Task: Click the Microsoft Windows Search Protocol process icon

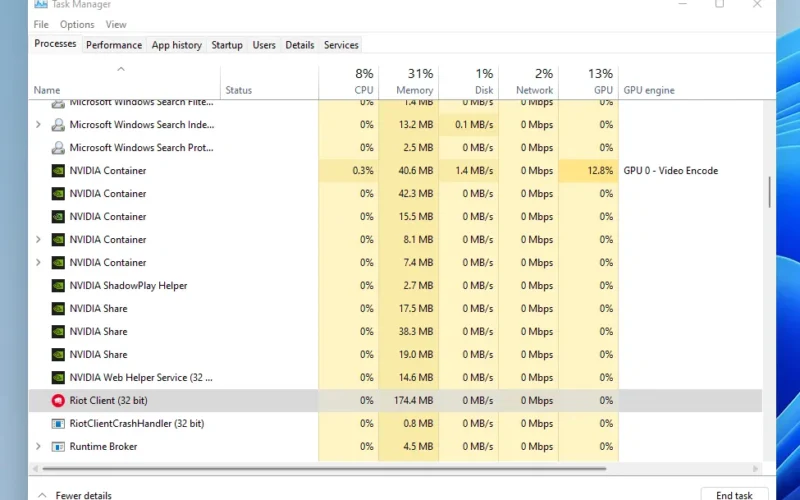Action: click(x=58, y=148)
